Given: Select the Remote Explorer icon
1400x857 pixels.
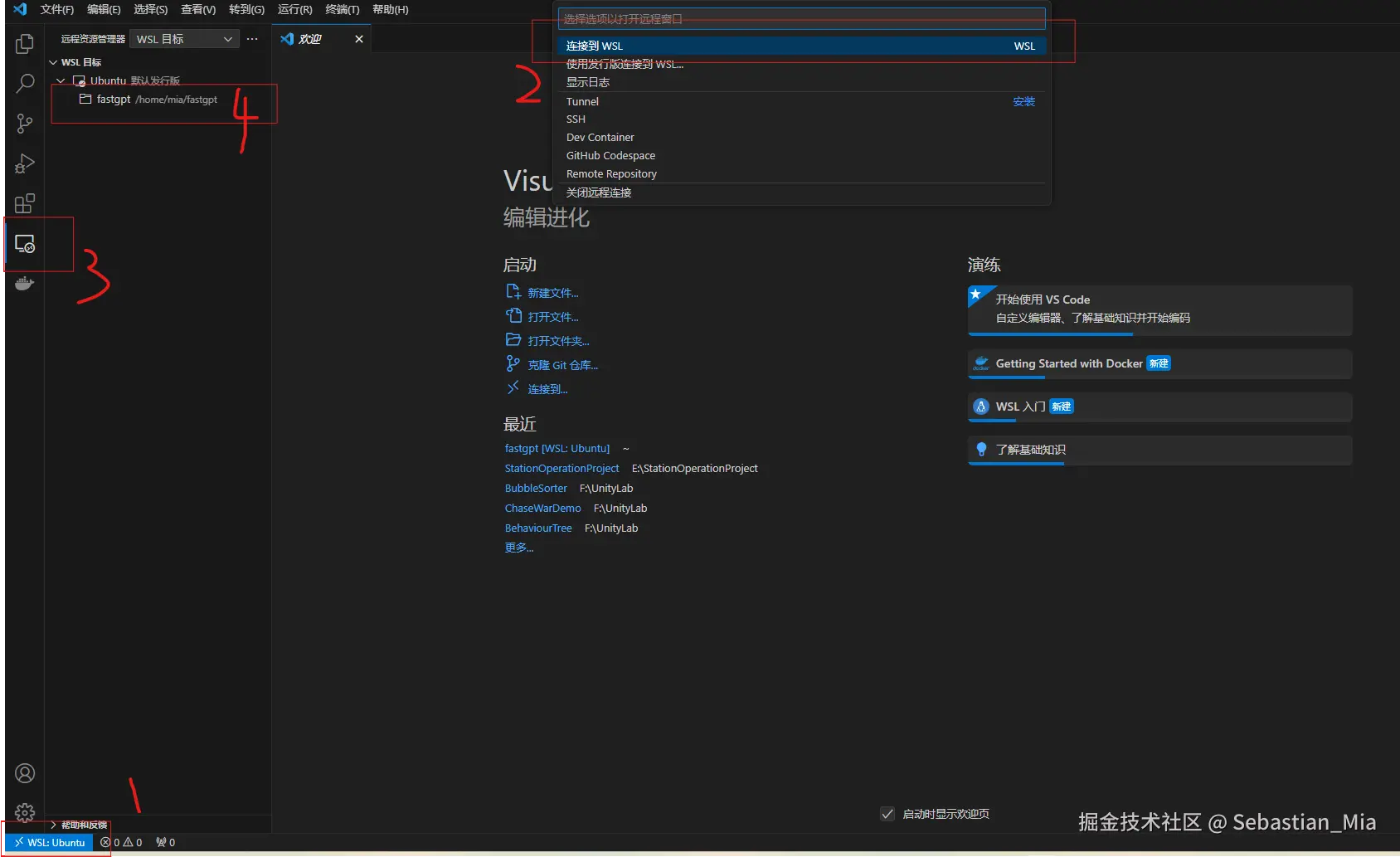Looking at the screenshot, I should point(26,244).
